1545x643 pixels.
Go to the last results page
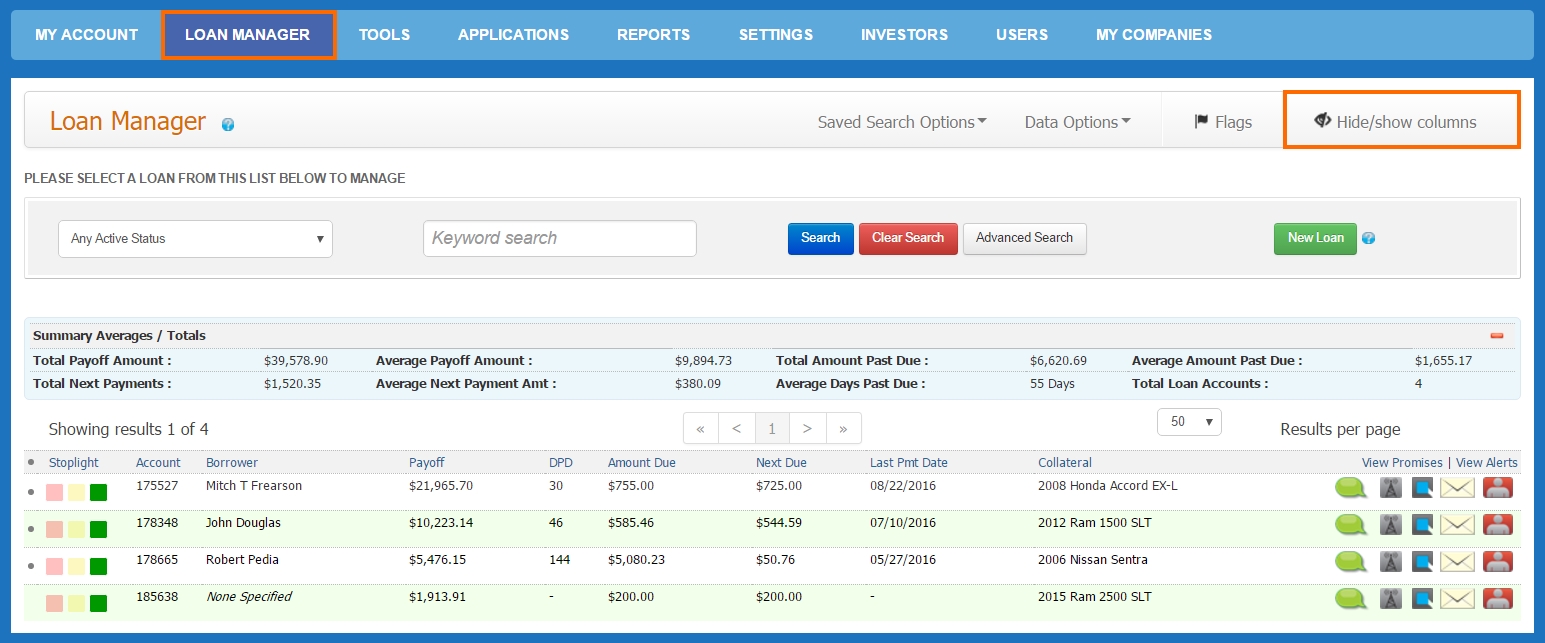(x=843, y=429)
